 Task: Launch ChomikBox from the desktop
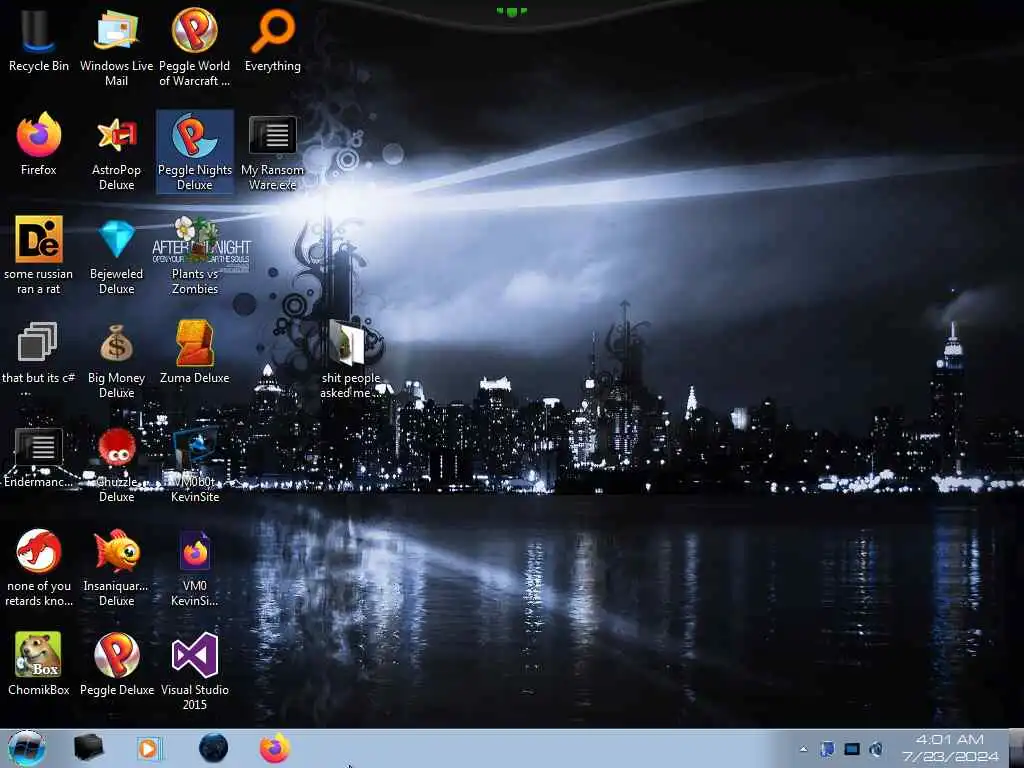coord(39,664)
